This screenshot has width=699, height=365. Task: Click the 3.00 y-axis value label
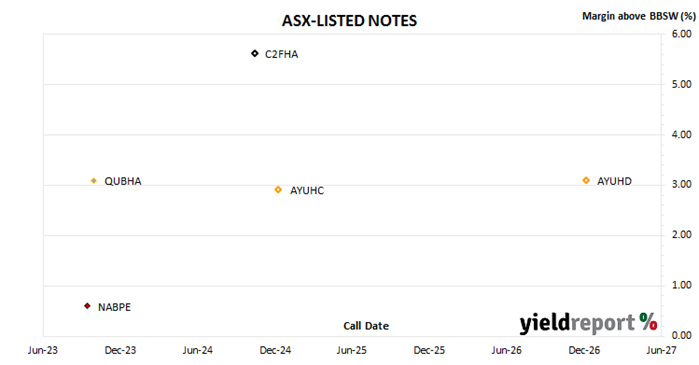click(682, 184)
